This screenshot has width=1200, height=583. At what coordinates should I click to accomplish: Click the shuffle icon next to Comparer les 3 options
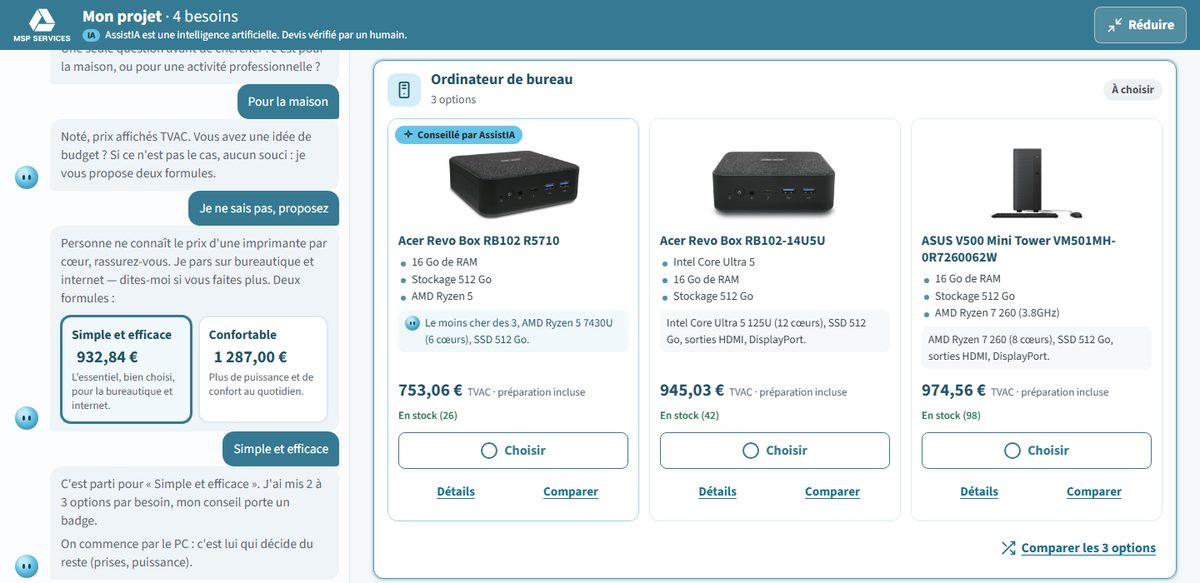click(1008, 548)
